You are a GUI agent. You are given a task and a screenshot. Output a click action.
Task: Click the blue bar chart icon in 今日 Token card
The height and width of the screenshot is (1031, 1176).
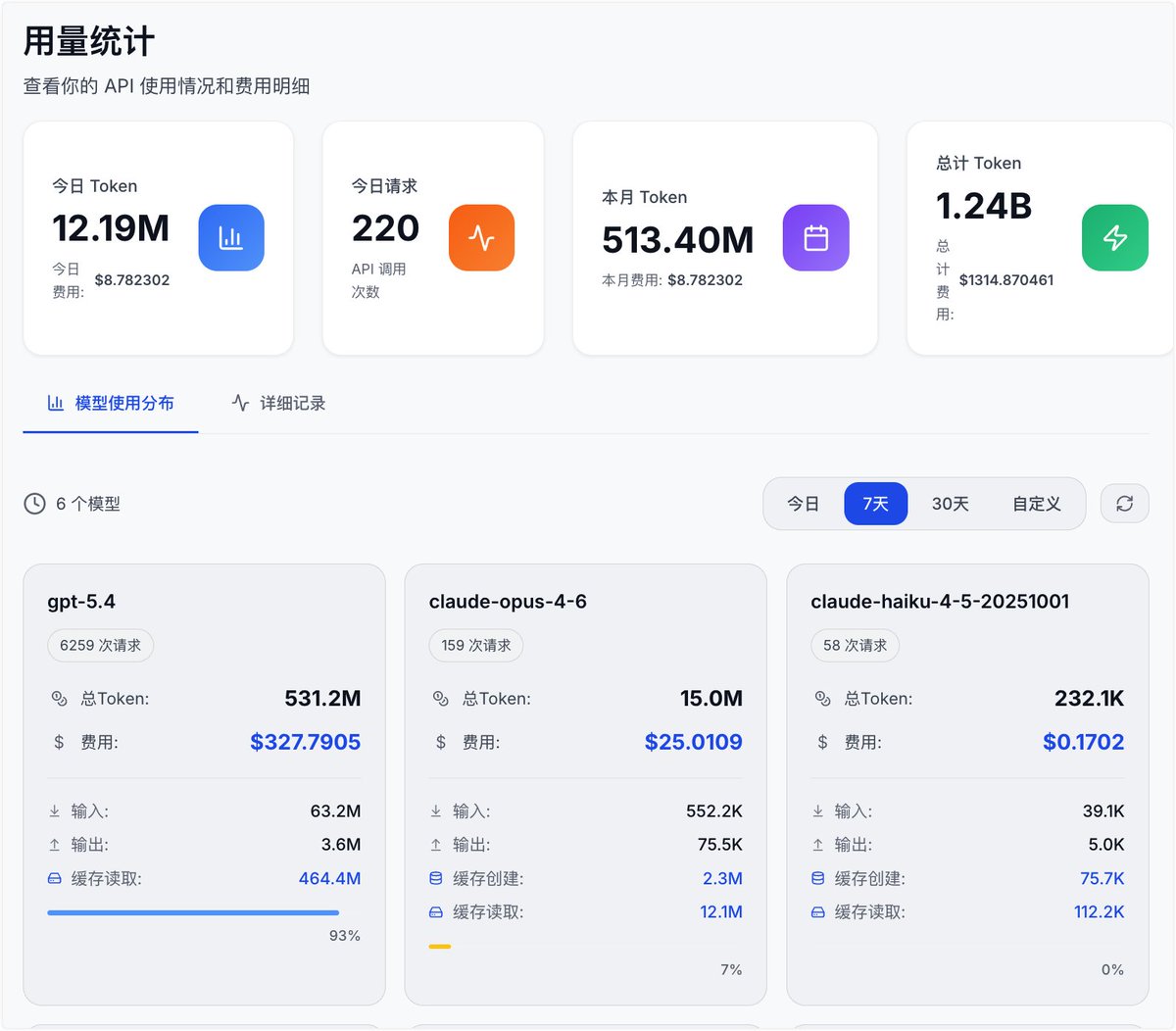231,237
